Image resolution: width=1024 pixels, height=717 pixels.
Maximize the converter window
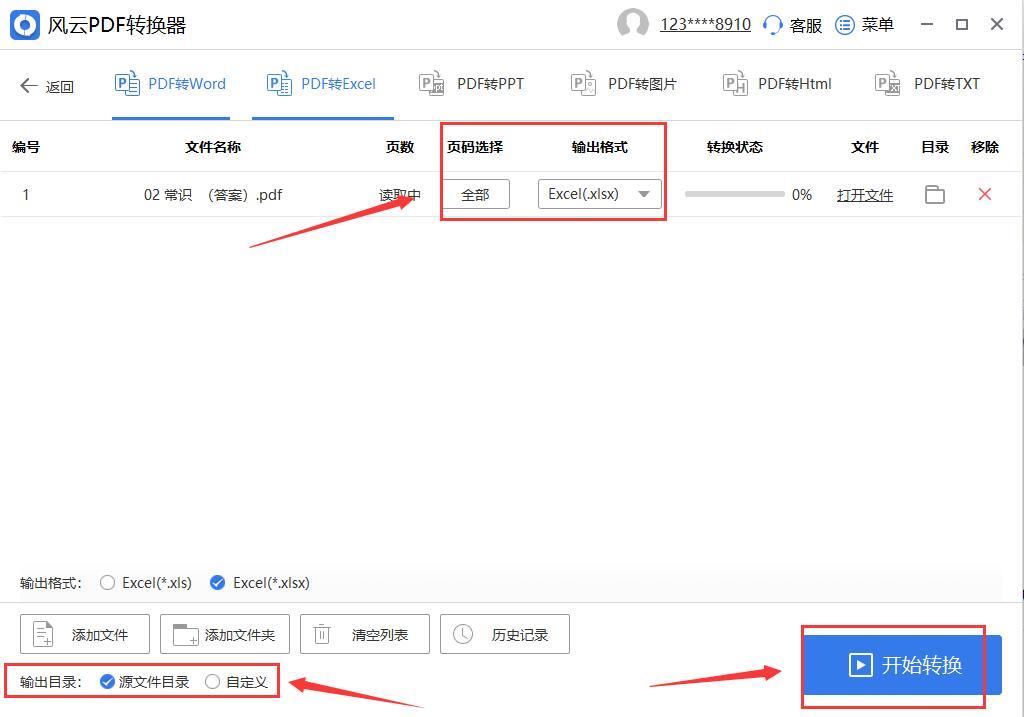point(961,24)
